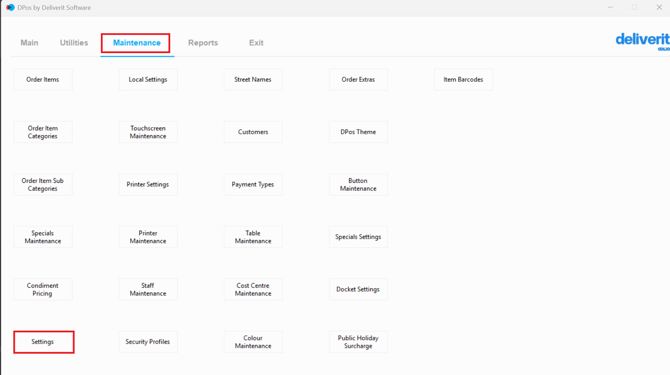Open Button Maintenance
This screenshot has height=375, width=670.
point(358,185)
